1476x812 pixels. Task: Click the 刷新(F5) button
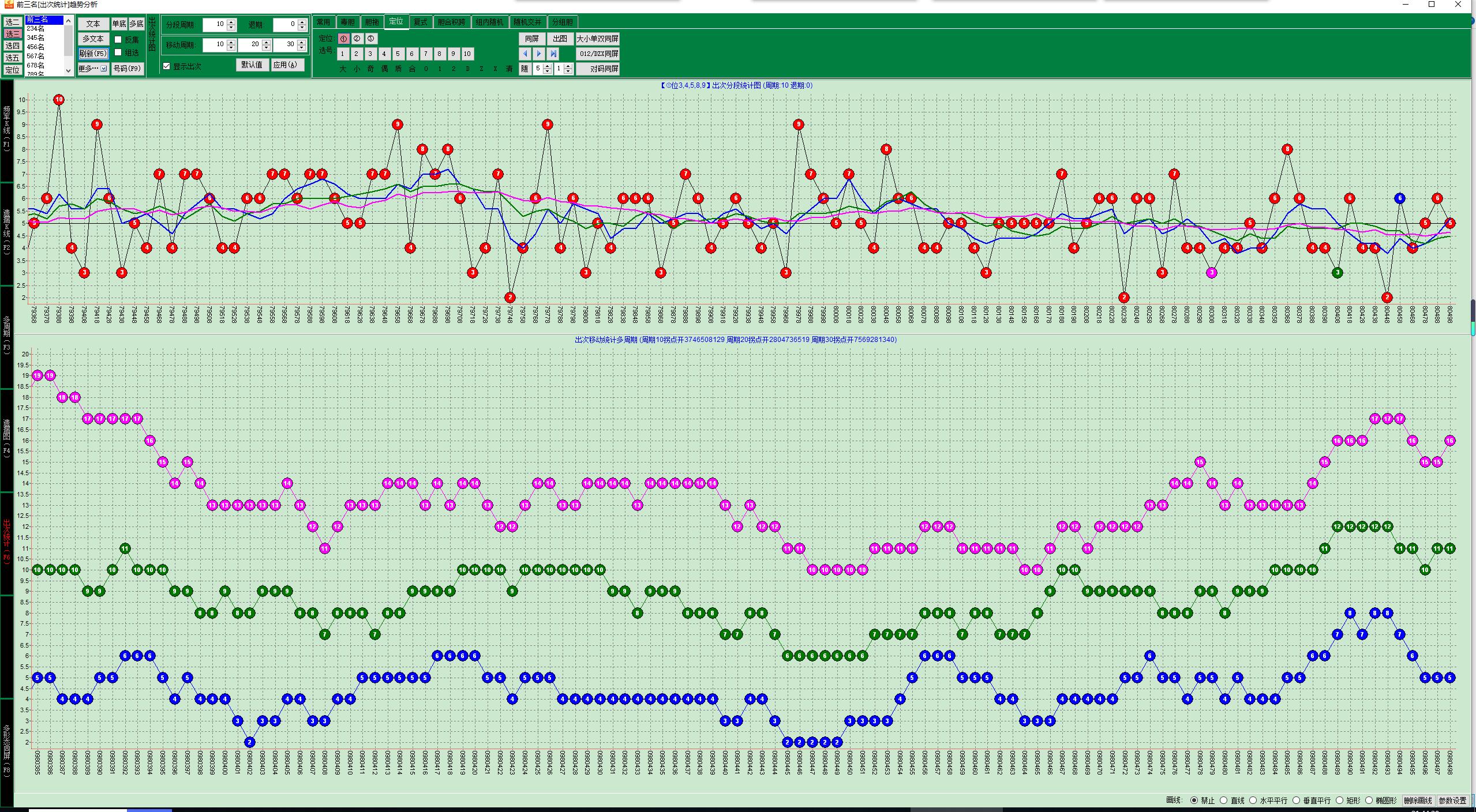pyautogui.click(x=93, y=54)
